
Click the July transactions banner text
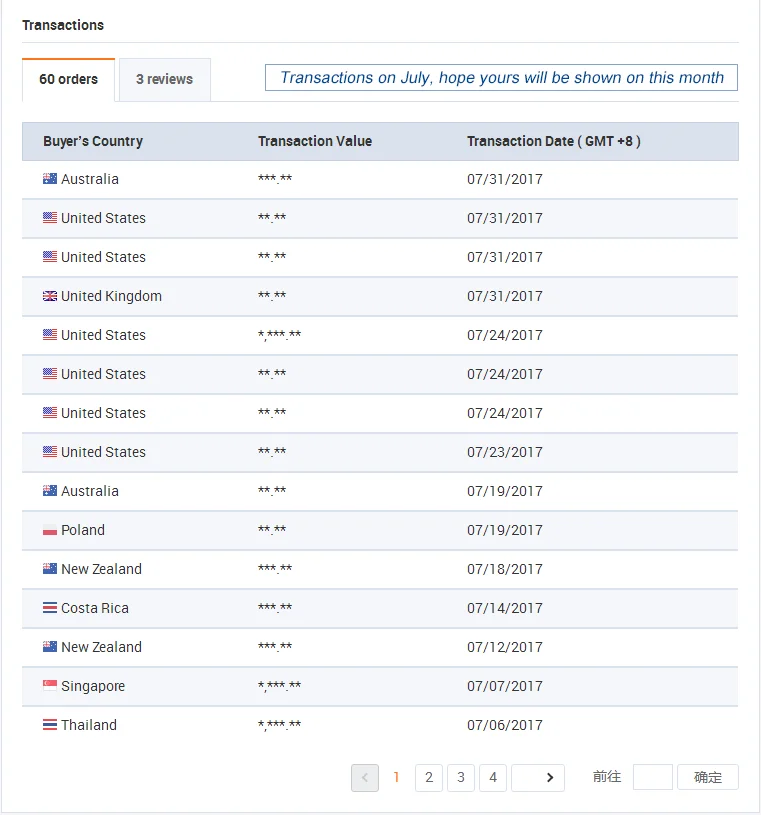coord(501,78)
